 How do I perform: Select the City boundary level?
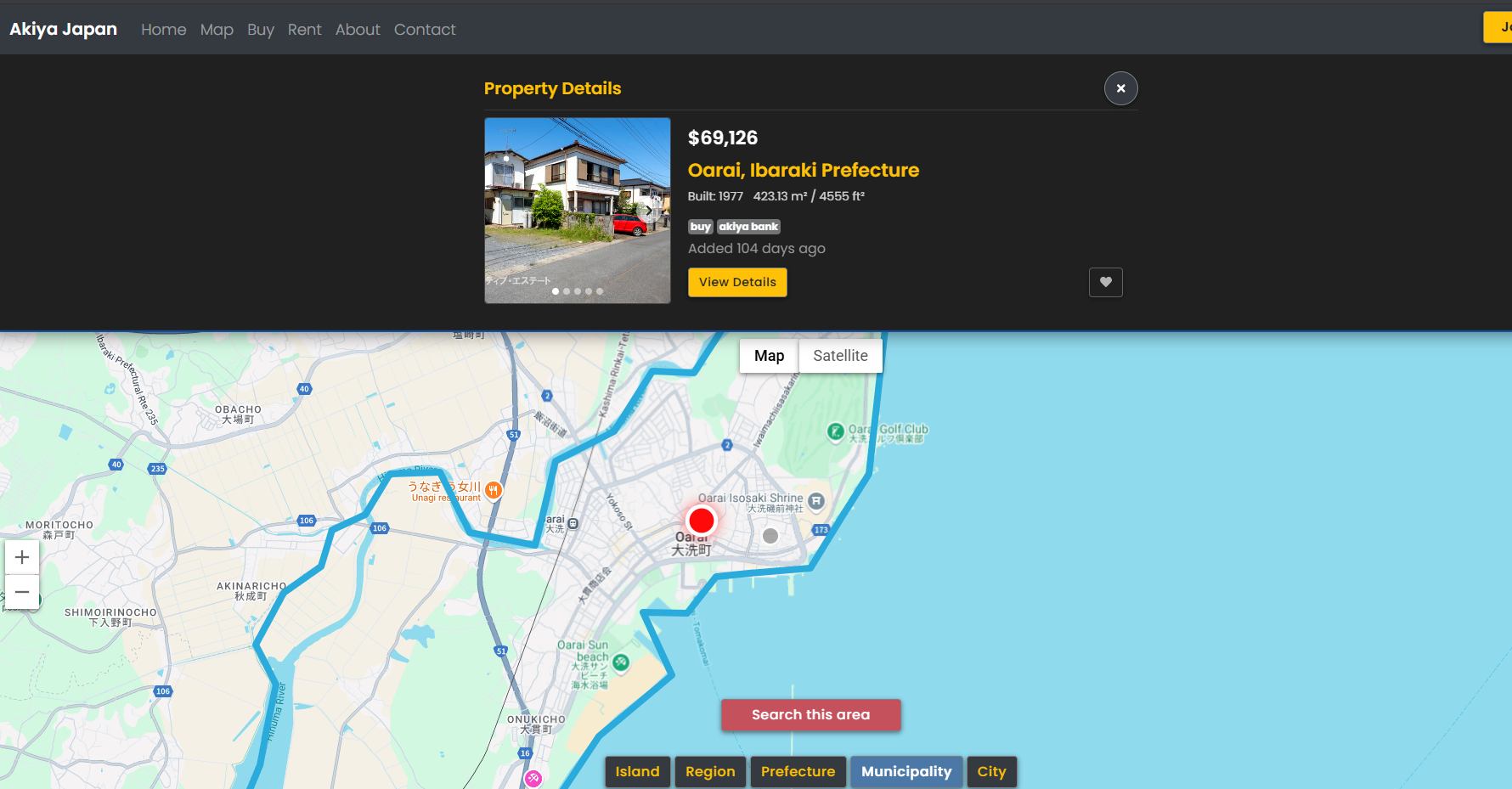pos(991,771)
